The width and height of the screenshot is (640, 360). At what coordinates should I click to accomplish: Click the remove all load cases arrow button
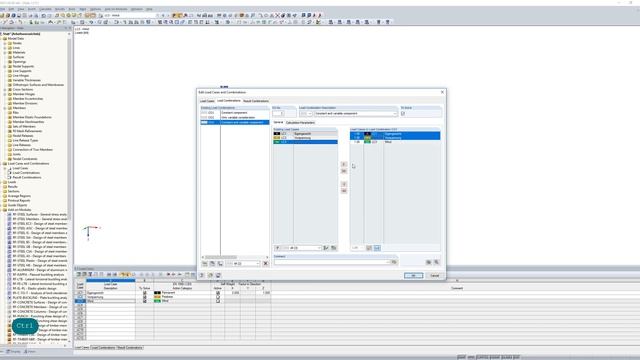pyautogui.click(x=344, y=191)
